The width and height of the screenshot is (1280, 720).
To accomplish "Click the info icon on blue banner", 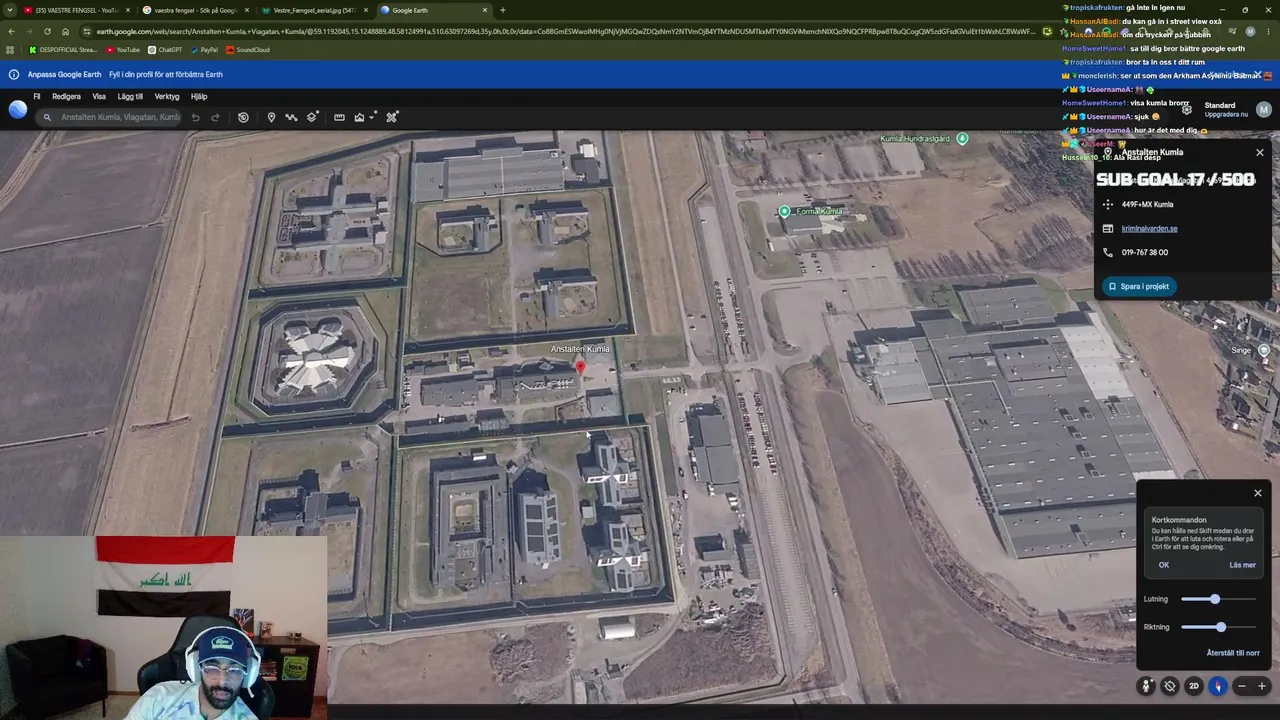I will tap(14, 74).
